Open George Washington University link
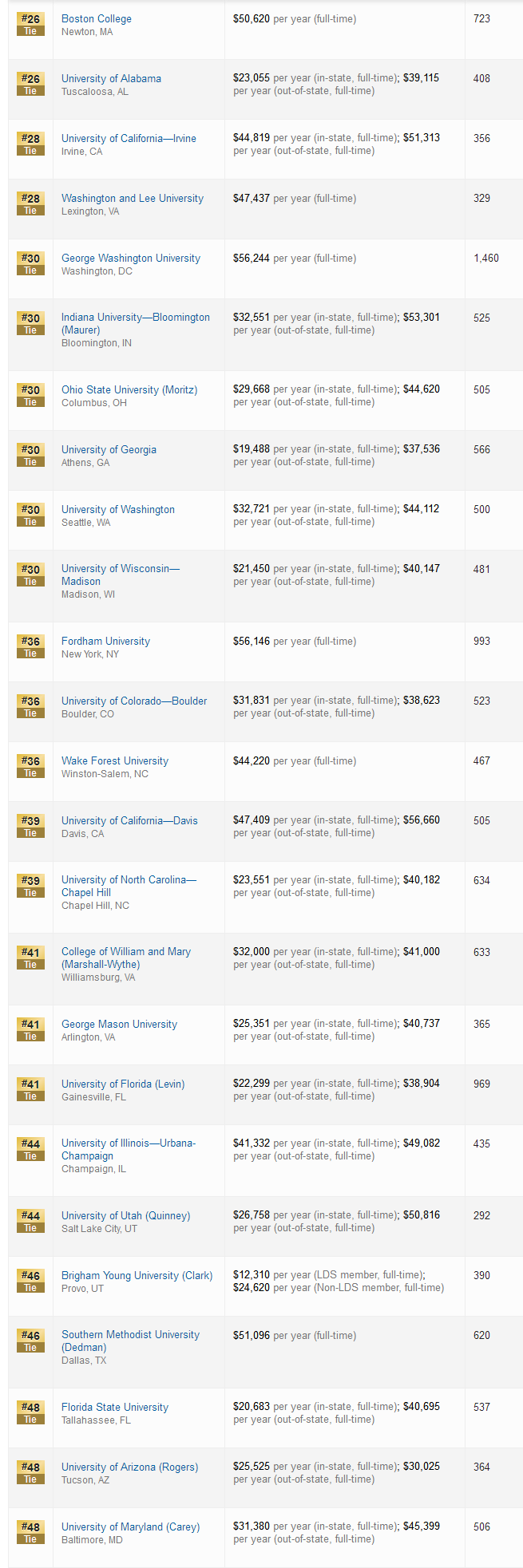This screenshot has width=523, height=1568. (x=131, y=258)
